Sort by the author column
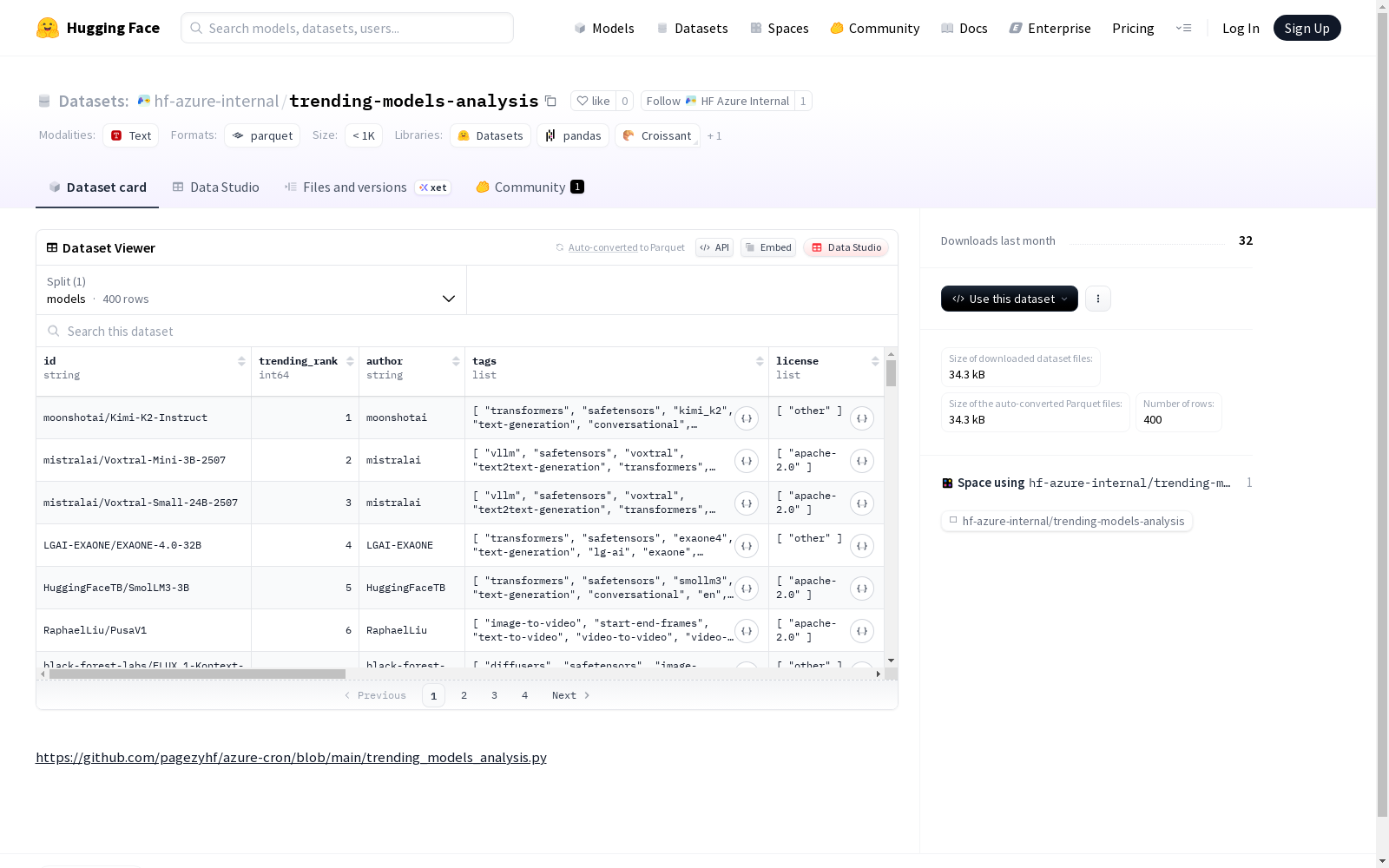 coord(456,361)
